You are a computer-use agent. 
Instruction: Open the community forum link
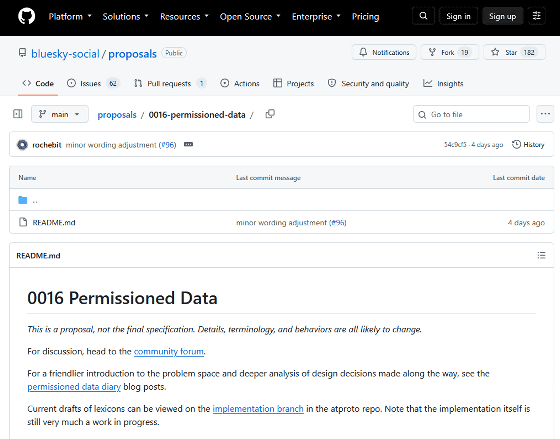coord(169,351)
